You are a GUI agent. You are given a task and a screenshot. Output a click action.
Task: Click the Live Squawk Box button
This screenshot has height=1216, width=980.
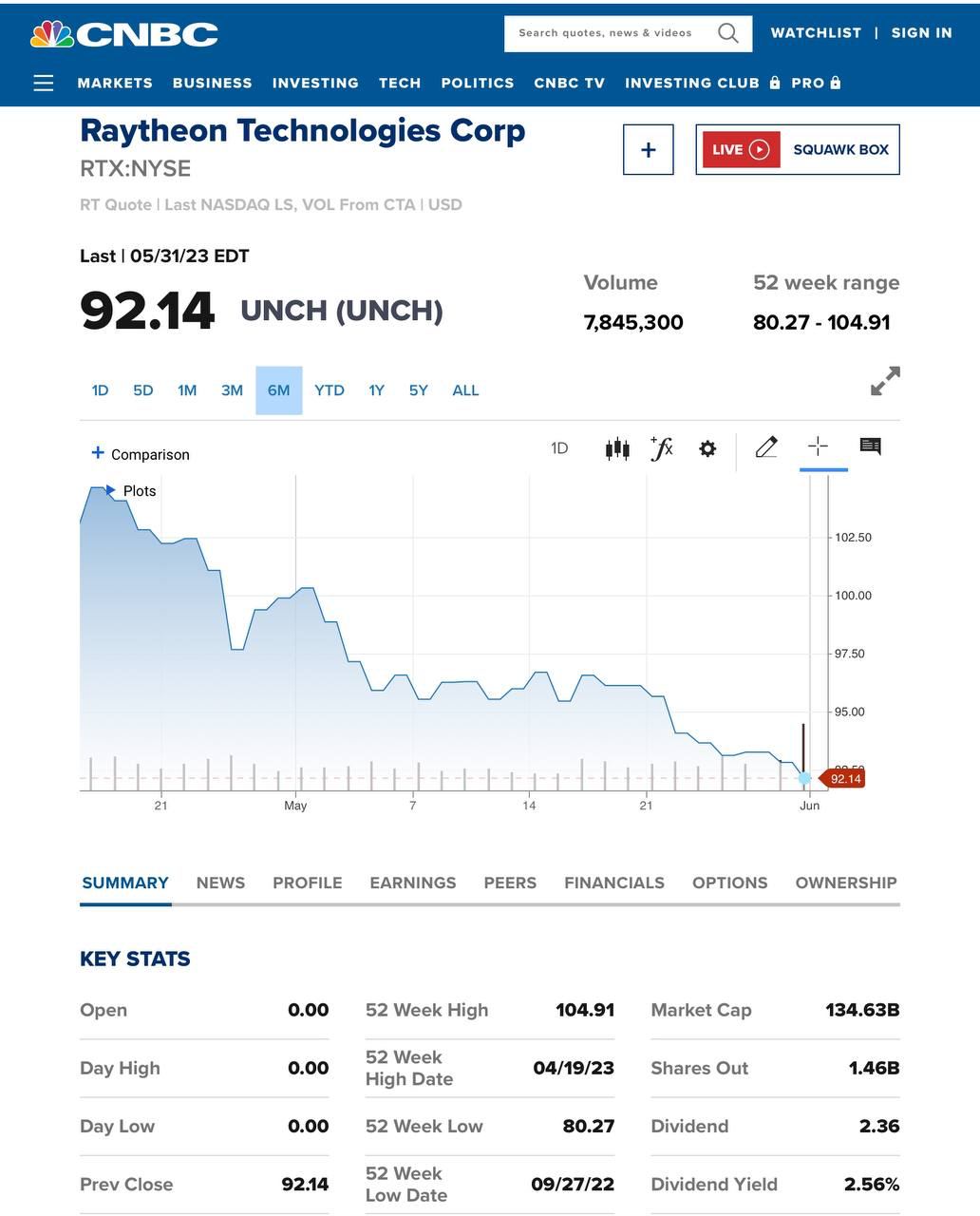[x=798, y=149]
